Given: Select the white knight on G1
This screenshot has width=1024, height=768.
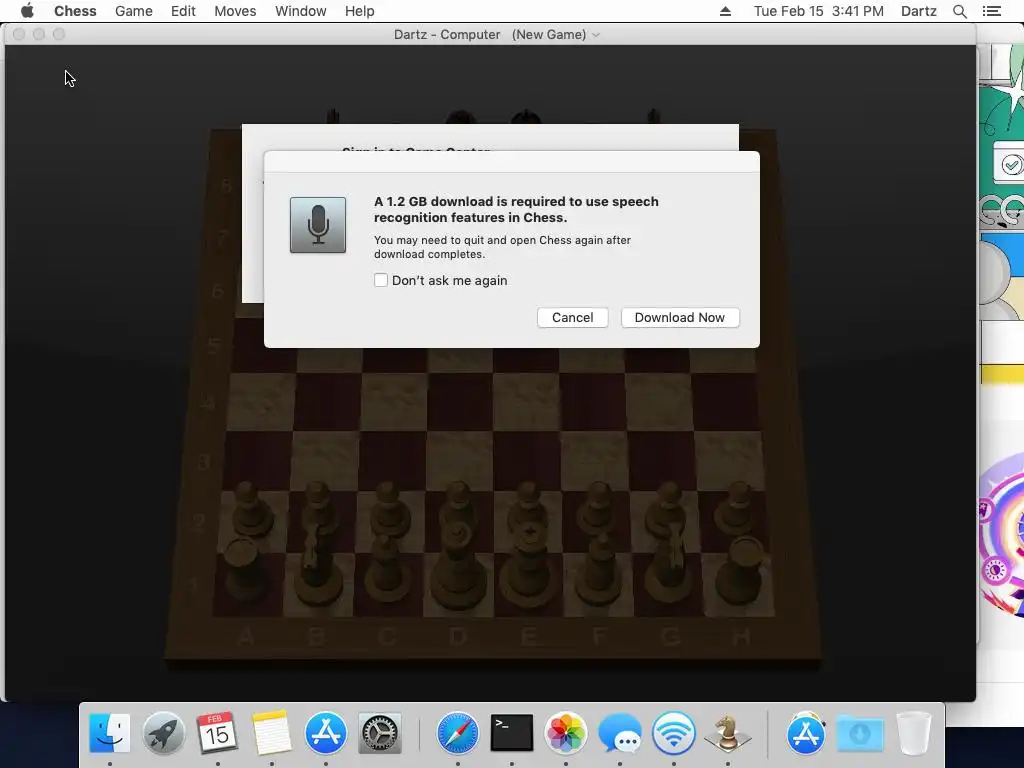Looking at the screenshot, I should (671, 562).
